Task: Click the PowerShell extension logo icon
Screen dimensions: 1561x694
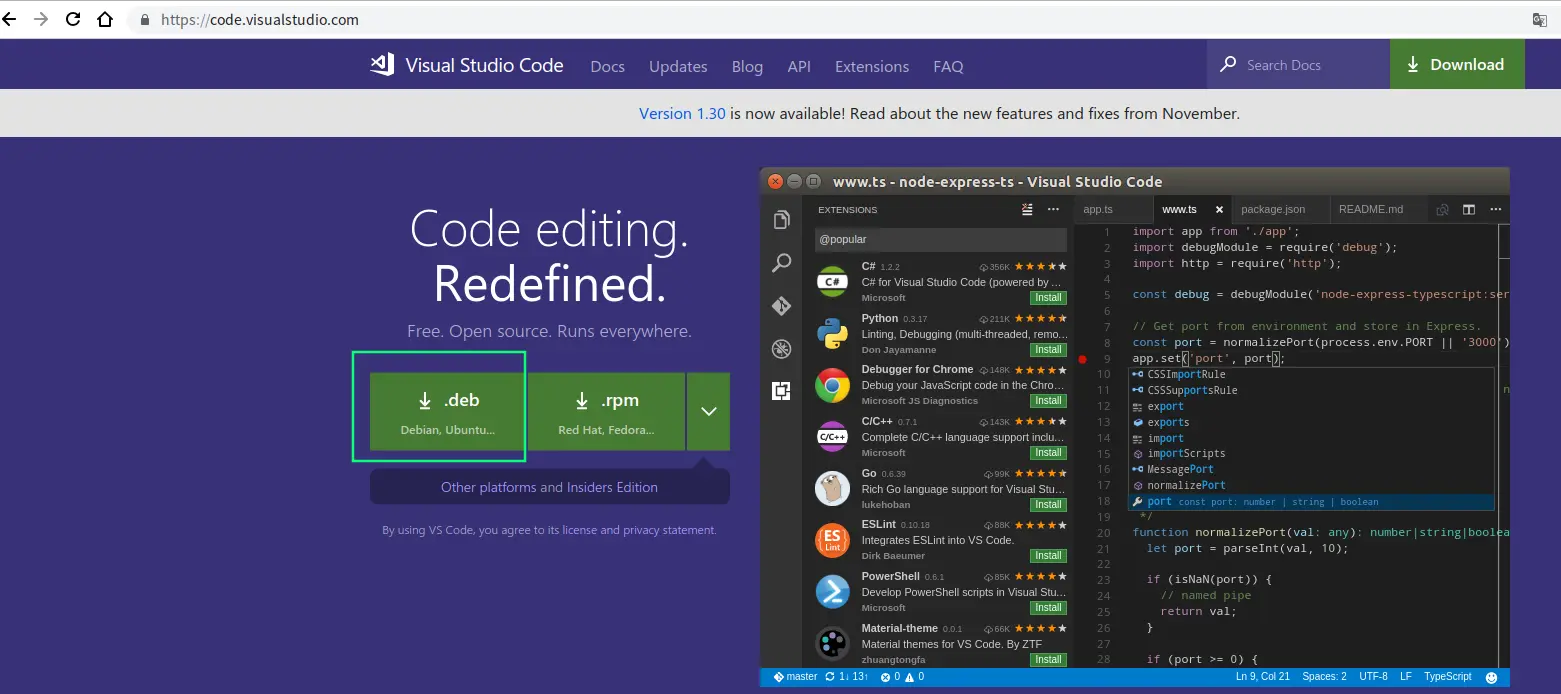Action: pos(832,592)
